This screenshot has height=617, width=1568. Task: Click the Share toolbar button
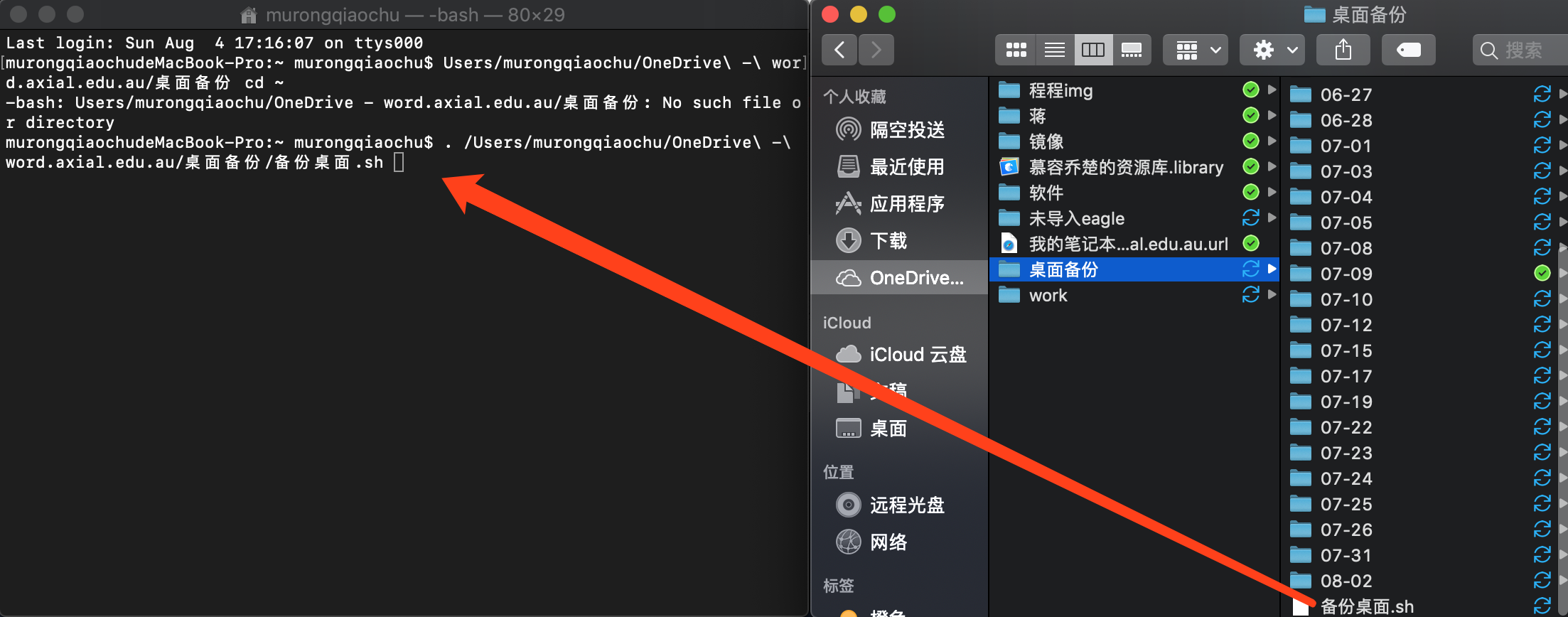coord(1343,50)
